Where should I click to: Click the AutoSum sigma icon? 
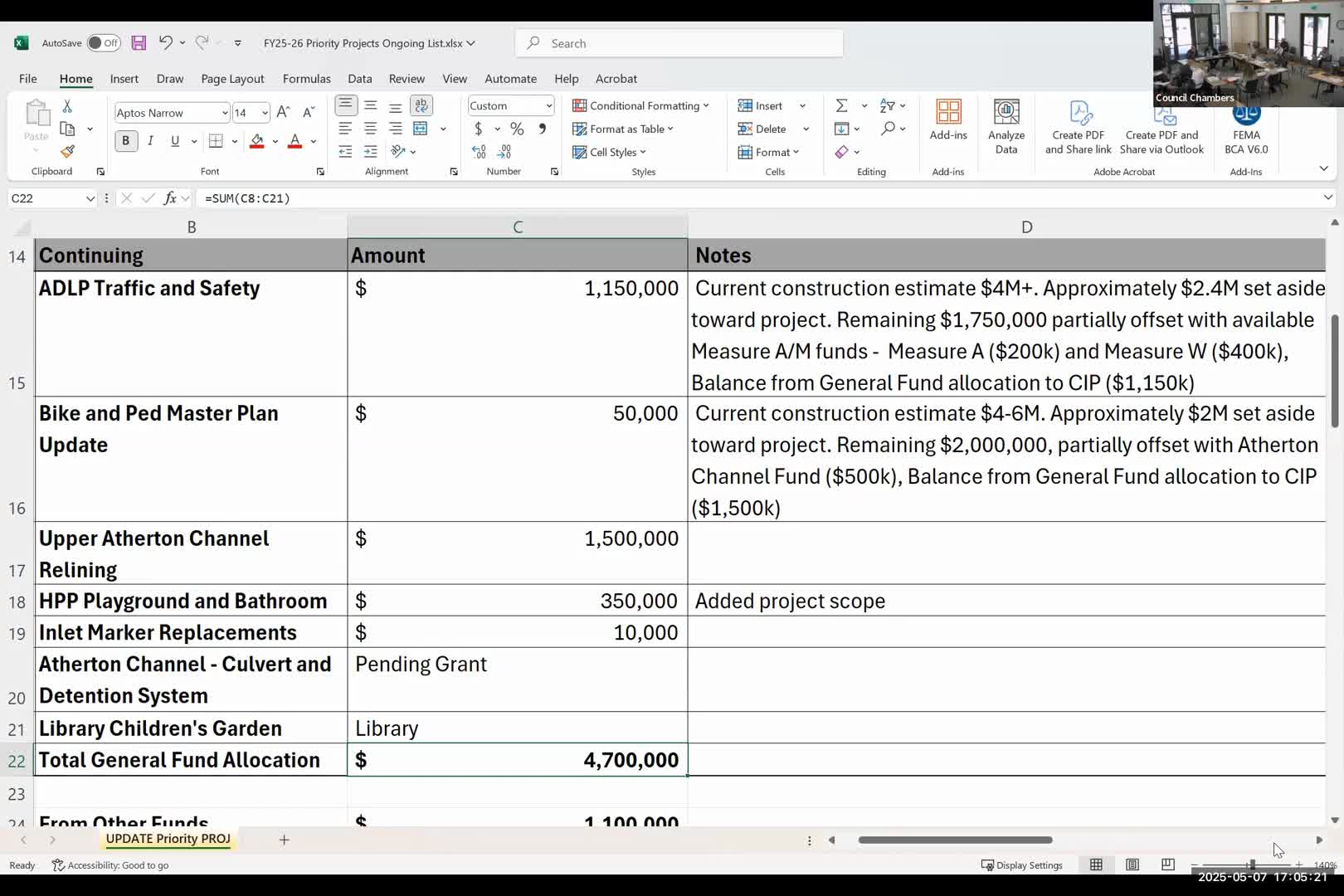coord(841,105)
